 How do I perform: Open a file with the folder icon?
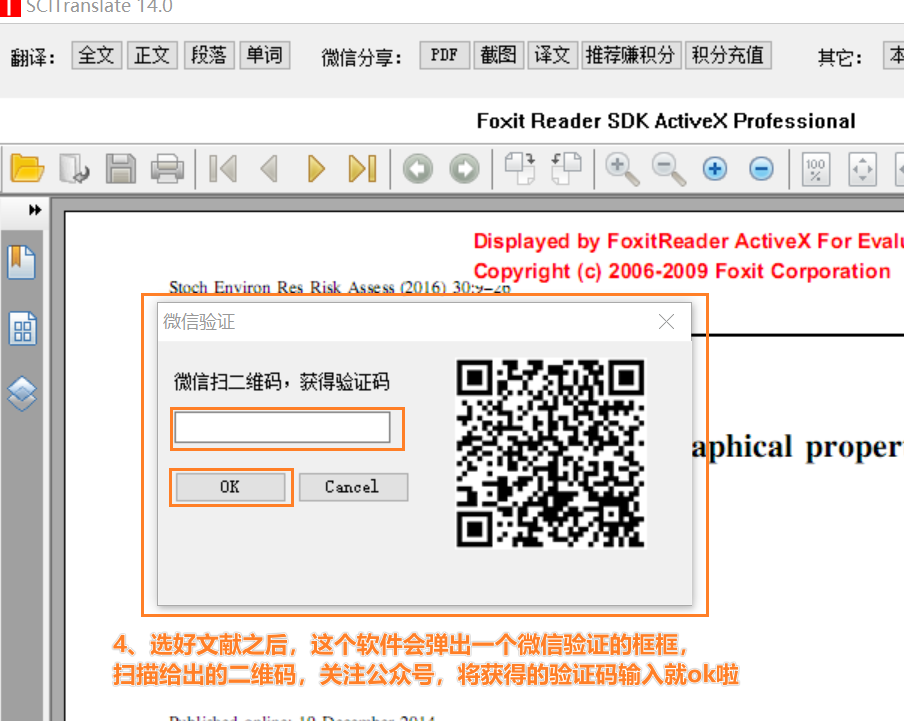pyautogui.click(x=27, y=169)
